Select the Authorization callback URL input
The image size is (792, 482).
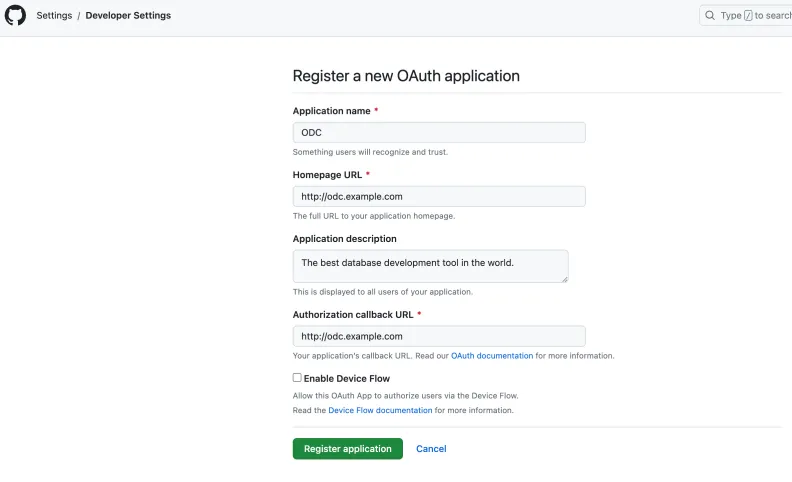click(438, 336)
